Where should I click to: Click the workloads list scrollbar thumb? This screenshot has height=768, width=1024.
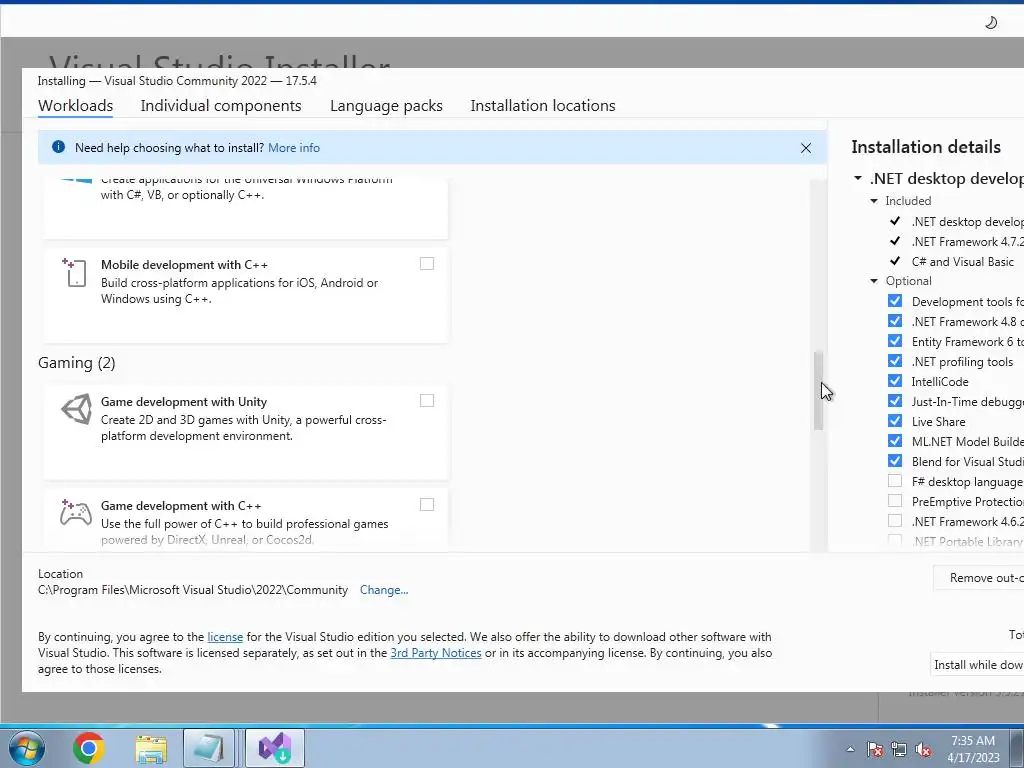(x=818, y=391)
